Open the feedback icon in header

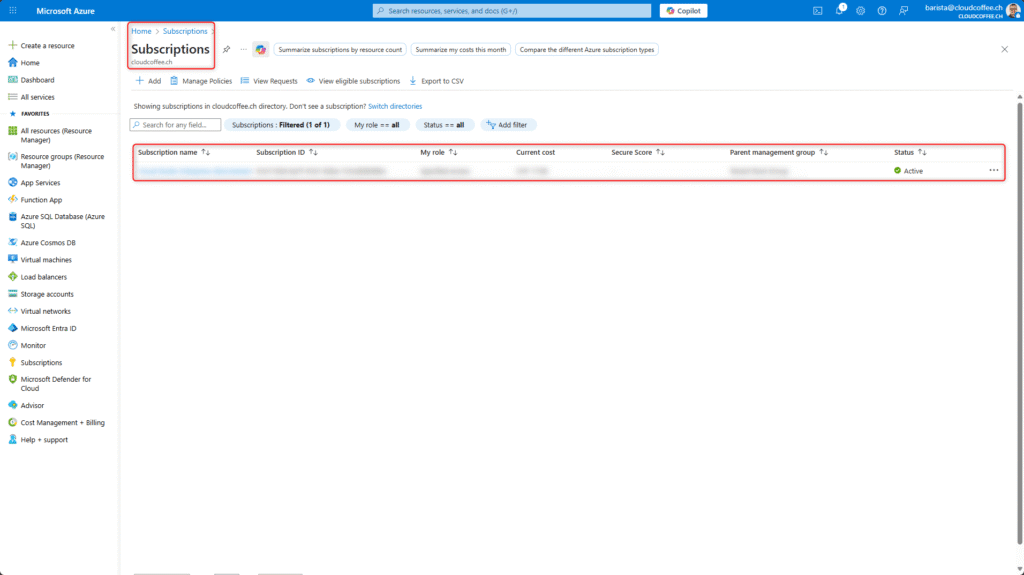(904, 10)
